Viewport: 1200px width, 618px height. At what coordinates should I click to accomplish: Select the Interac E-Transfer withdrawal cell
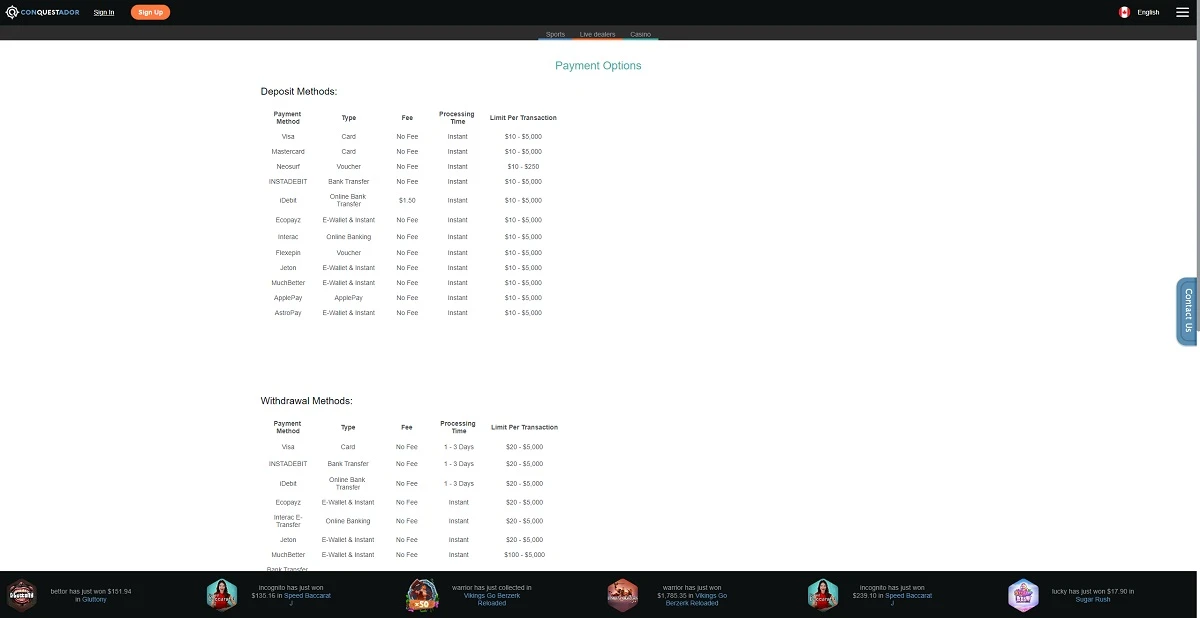point(288,520)
